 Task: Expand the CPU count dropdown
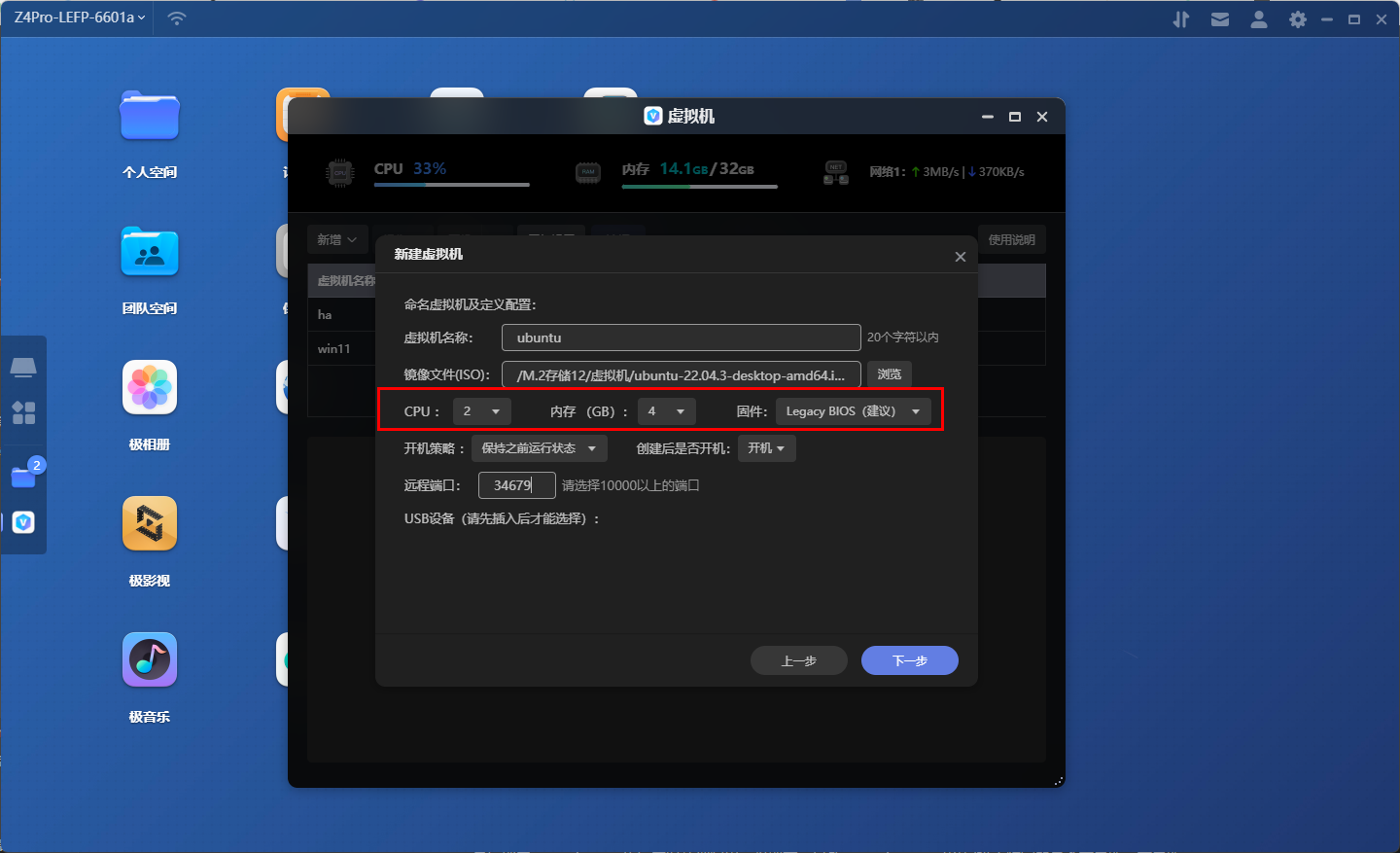point(482,411)
